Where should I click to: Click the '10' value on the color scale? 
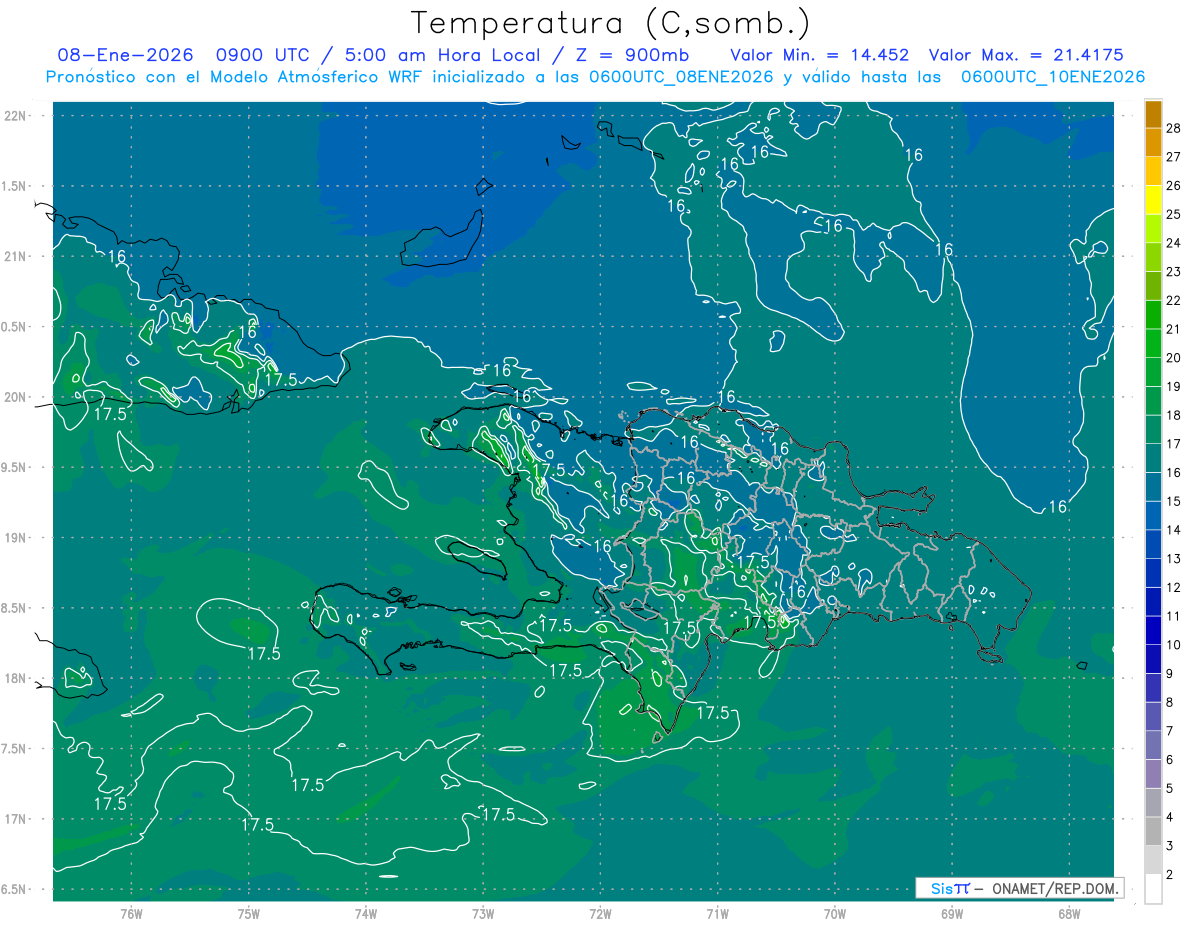(1174, 644)
